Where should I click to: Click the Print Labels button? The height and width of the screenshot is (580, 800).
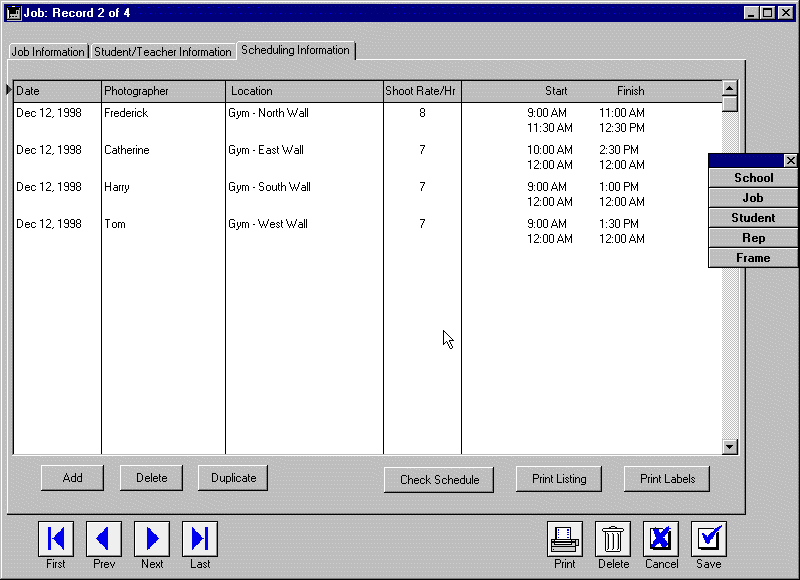[667, 479]
